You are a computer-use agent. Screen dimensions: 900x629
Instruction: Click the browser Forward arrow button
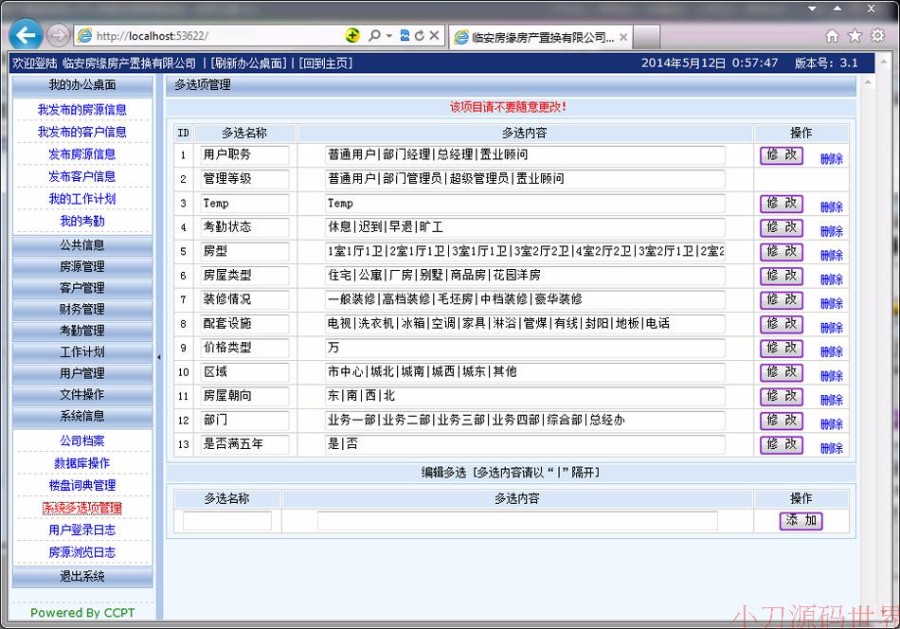click(x=58, y=36)
